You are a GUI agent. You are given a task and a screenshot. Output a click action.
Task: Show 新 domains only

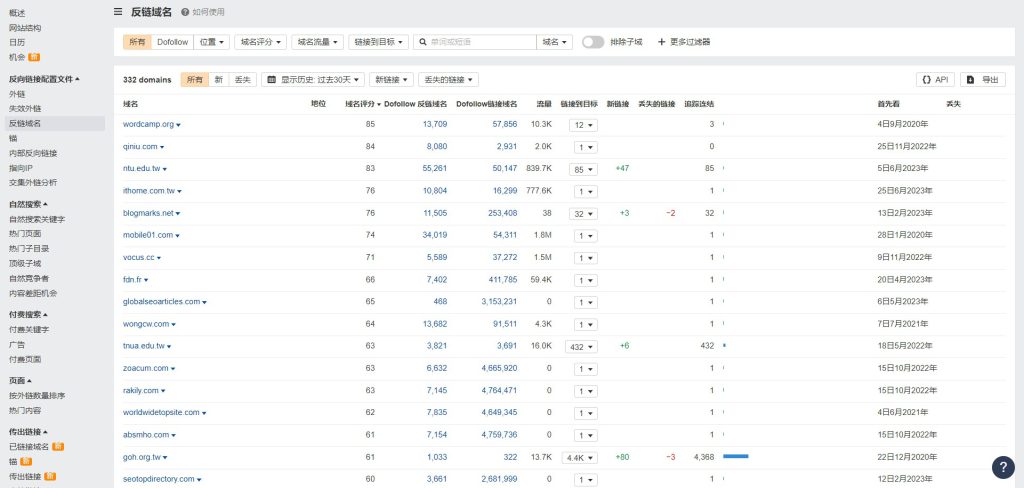tap(219, 80)
